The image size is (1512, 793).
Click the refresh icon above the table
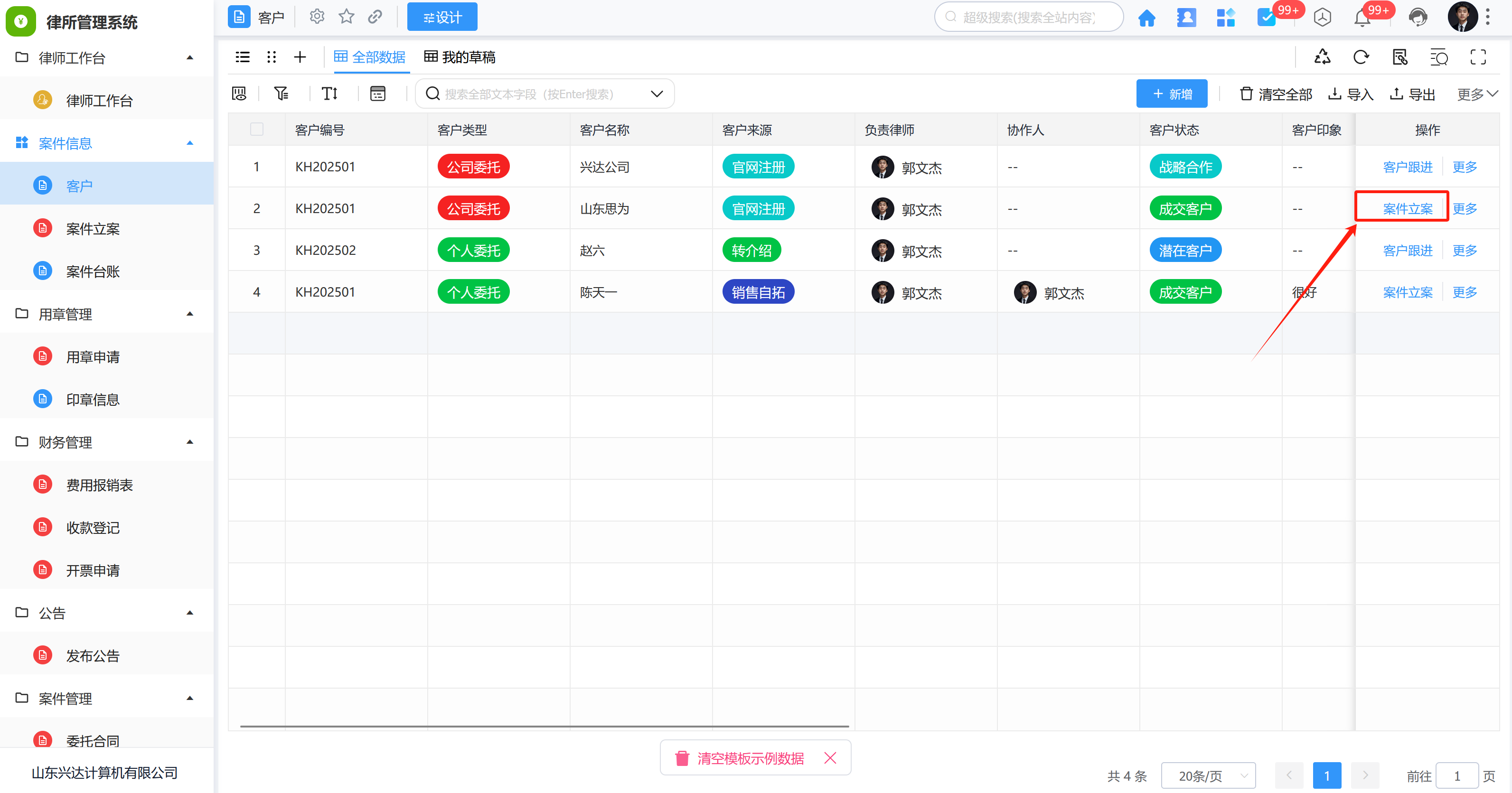coord(1361,57)
